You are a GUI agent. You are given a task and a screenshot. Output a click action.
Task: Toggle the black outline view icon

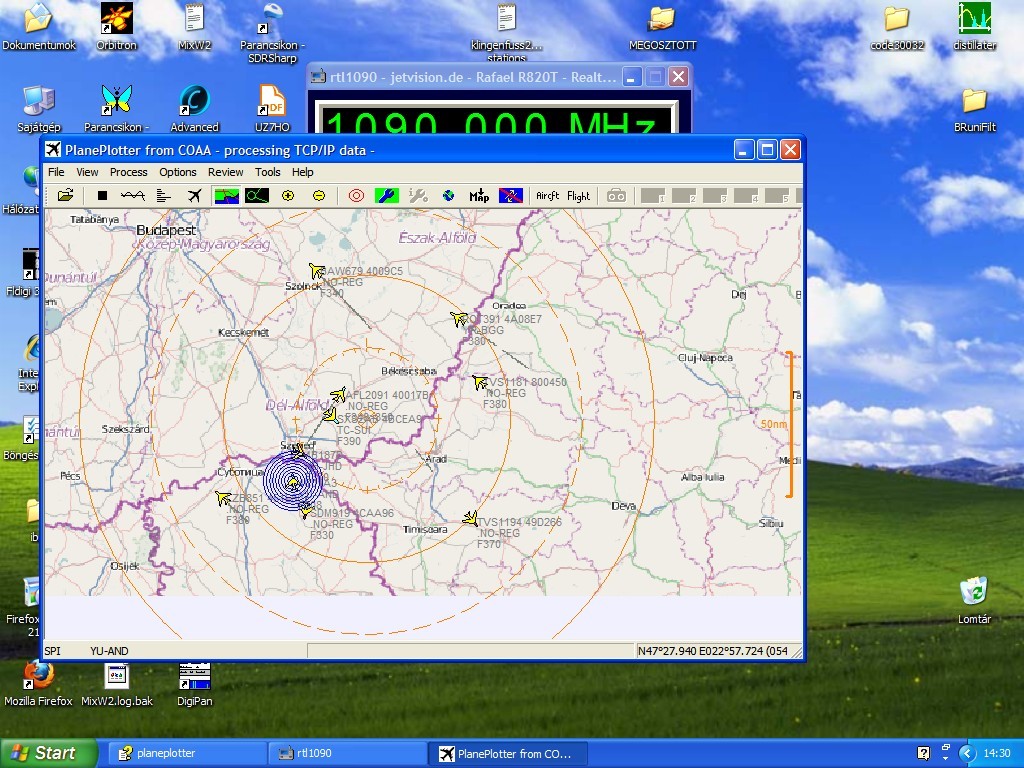257,195
